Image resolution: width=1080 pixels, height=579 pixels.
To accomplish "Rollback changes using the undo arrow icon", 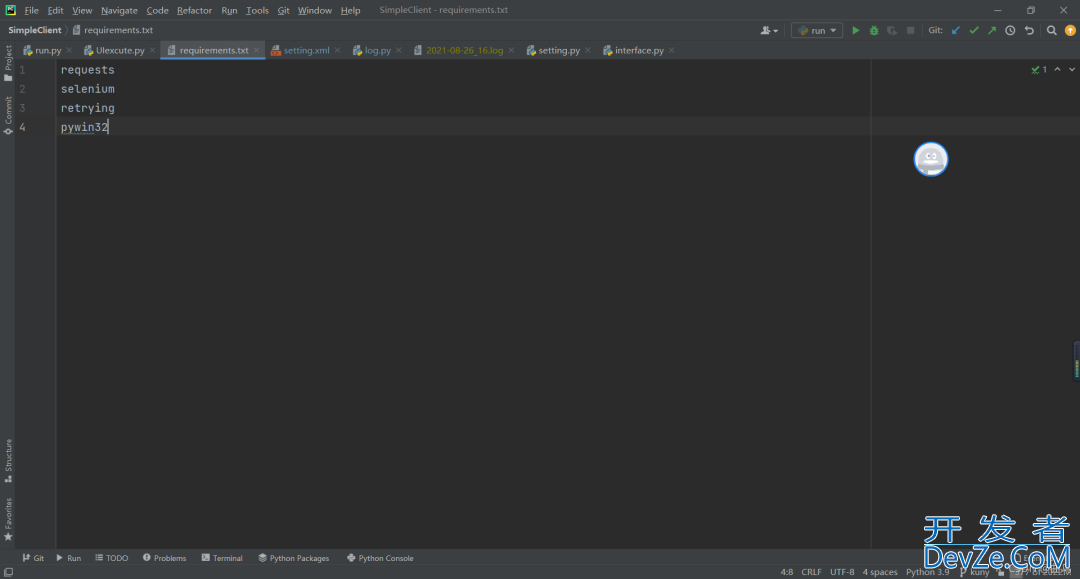I will coord(1029,30).
